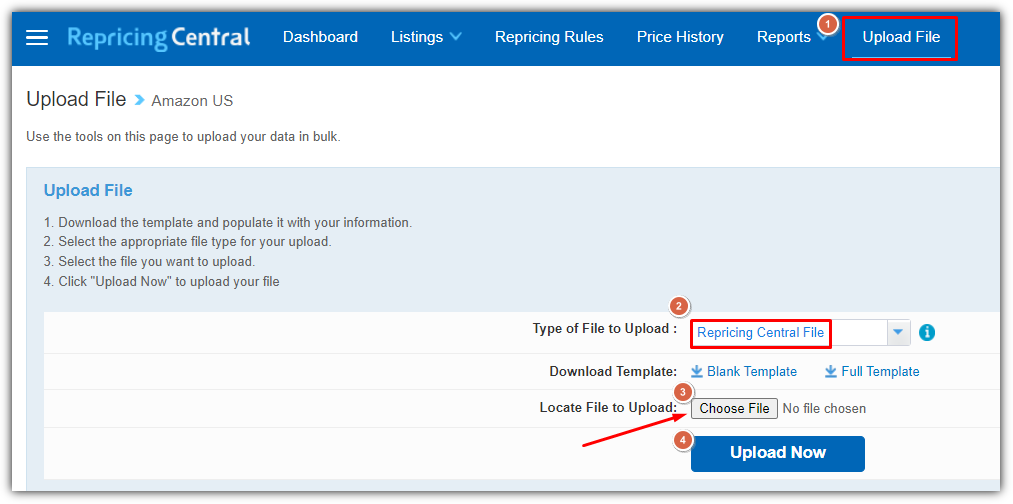
Task: Click instruction step 1 about downloading template
Action: tap(228, 223)
